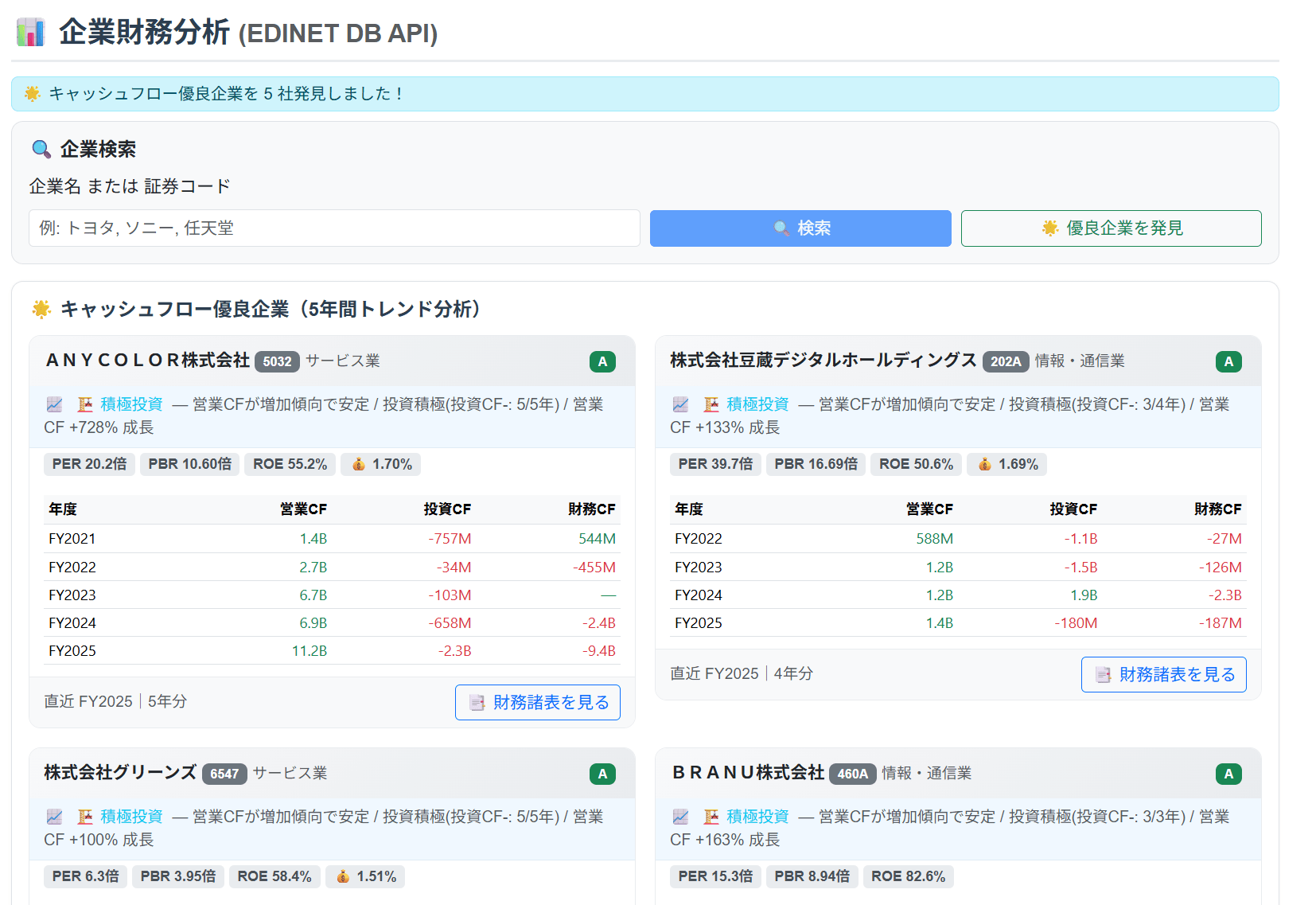1316x905 pixels.
Task: Click the 202A securities code badge
Action: (1006, 361)
